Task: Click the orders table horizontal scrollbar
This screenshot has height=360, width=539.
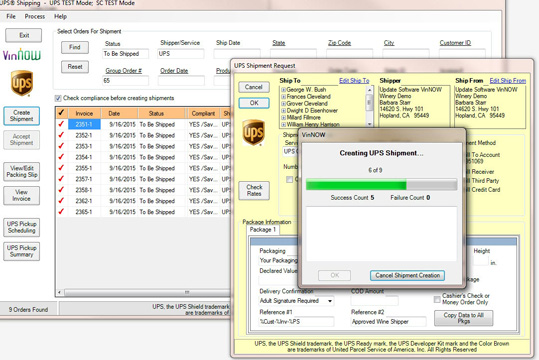Action: 143,293
